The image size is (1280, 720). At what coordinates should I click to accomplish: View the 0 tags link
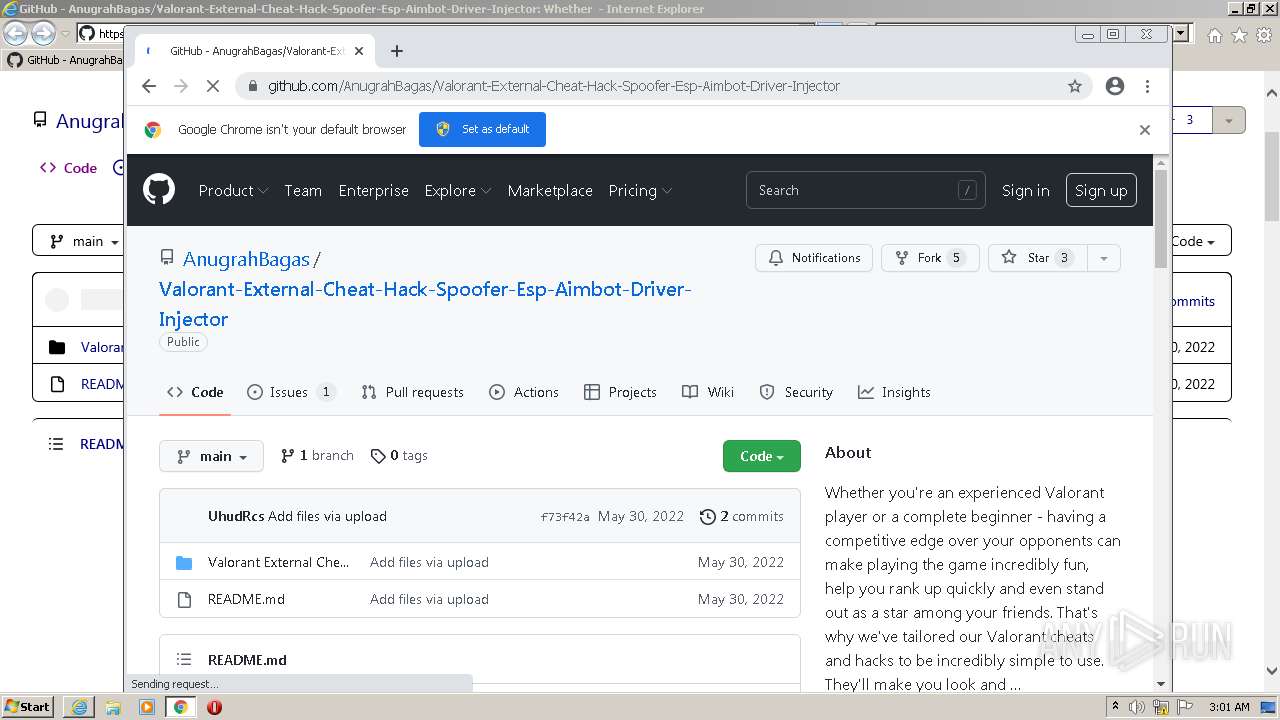pos(399,456)
